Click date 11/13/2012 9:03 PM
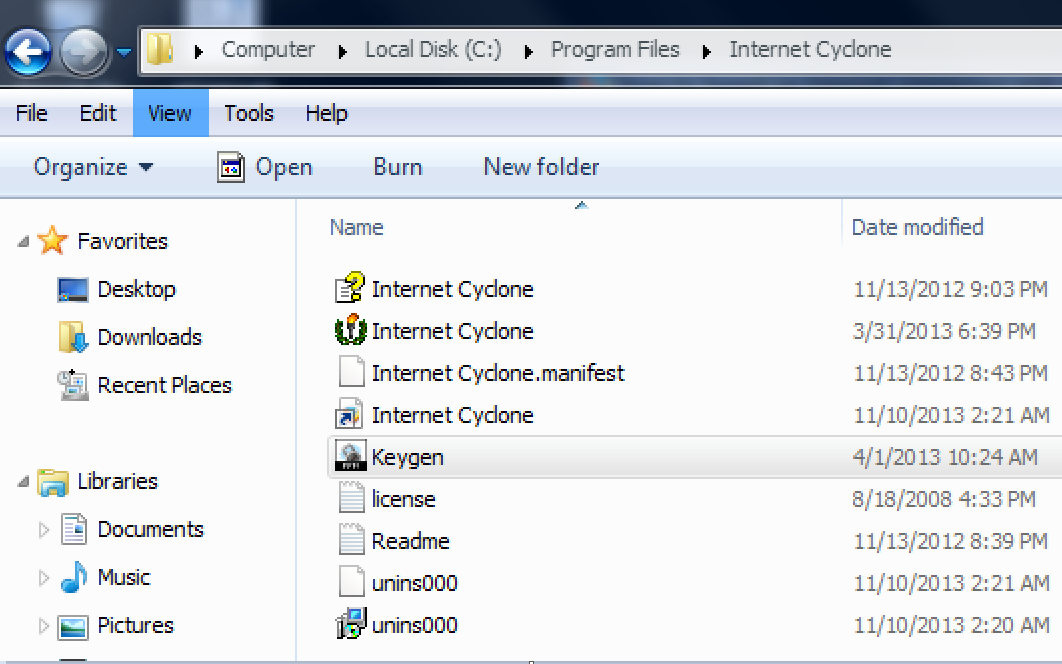 [x=951, y=289]
